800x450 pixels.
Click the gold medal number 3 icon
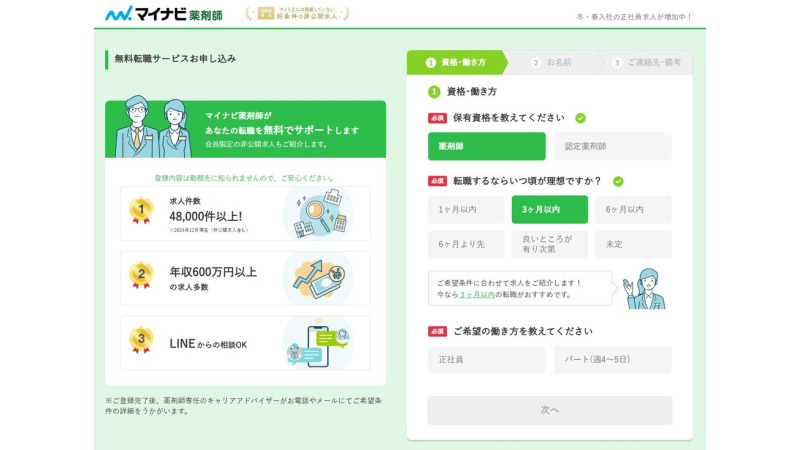141,340
